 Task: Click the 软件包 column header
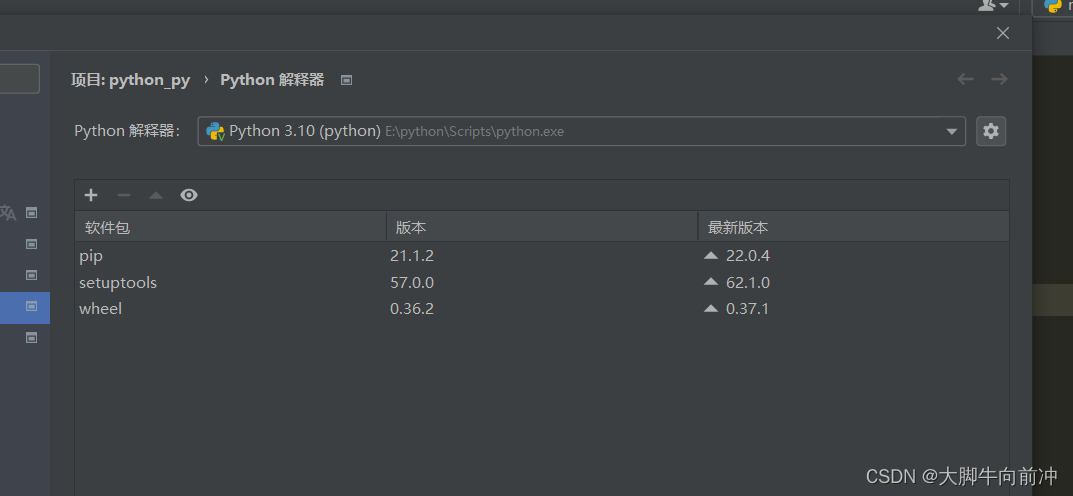click(x=231, y=227)
